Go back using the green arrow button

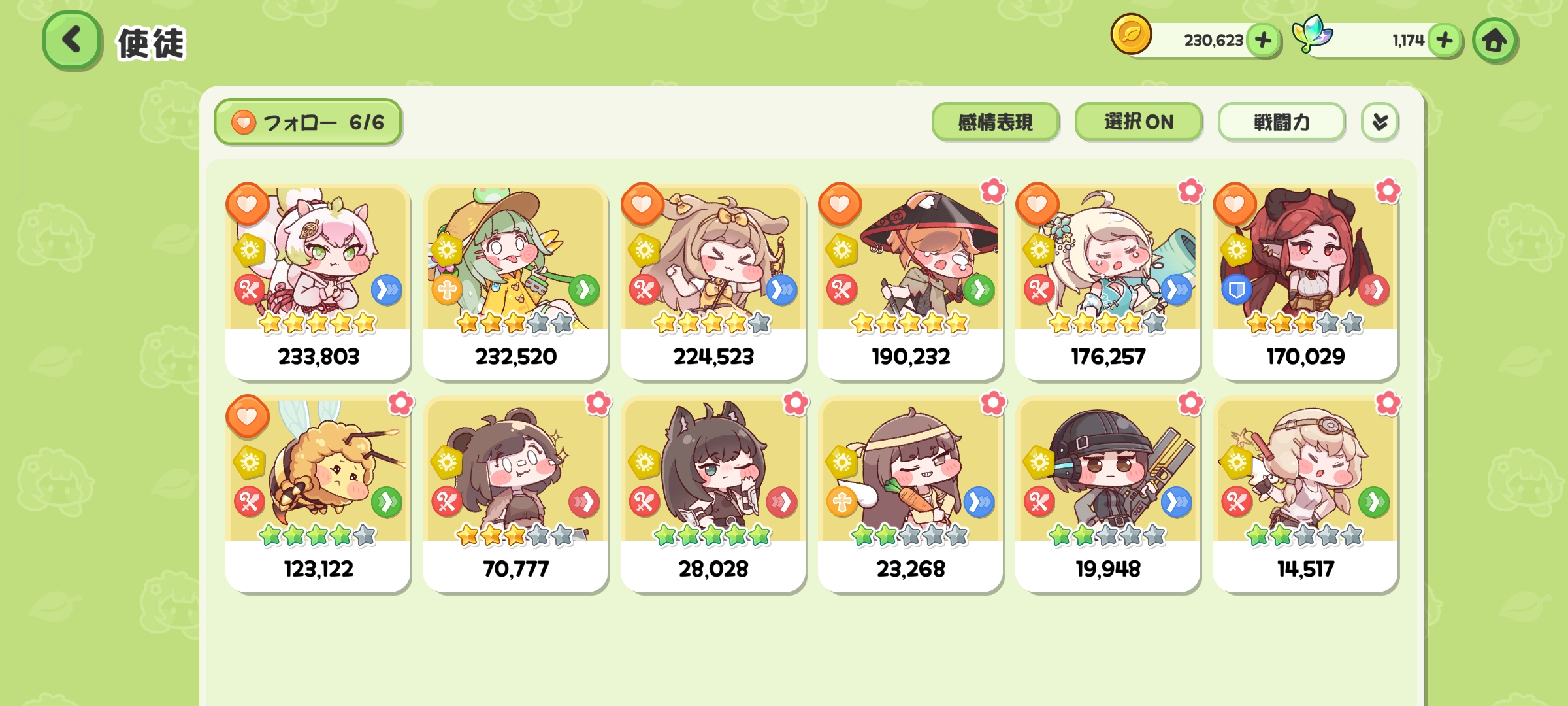point(72,41)
